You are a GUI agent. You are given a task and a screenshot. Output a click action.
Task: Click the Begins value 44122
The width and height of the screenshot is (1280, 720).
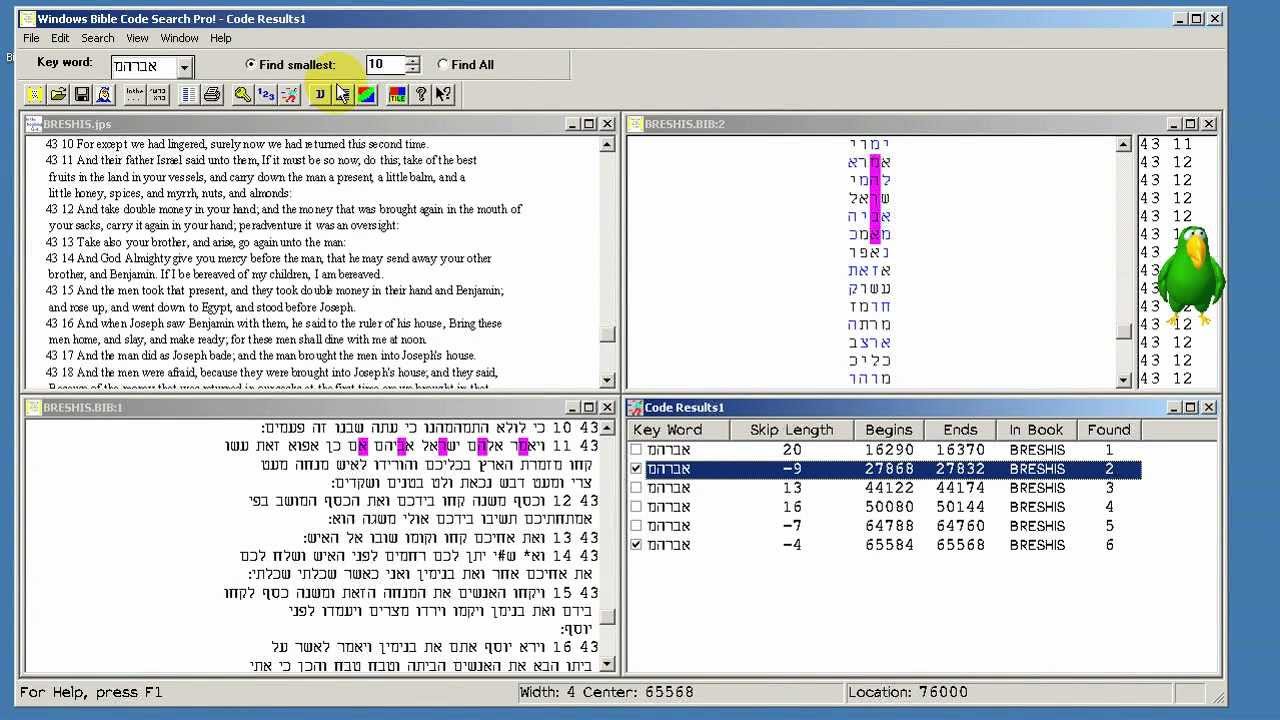[x=888, y=488]
